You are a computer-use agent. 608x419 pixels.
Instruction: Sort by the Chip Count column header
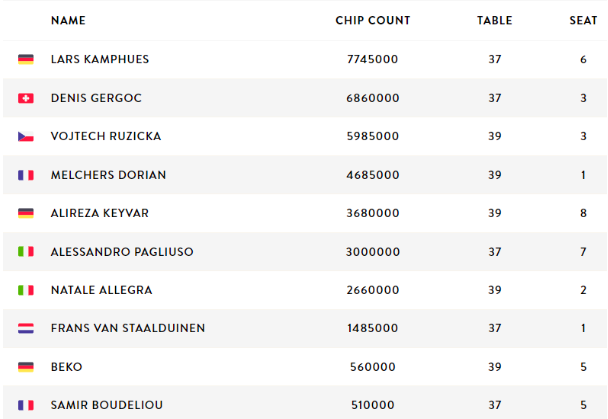[x=373, y=20]
